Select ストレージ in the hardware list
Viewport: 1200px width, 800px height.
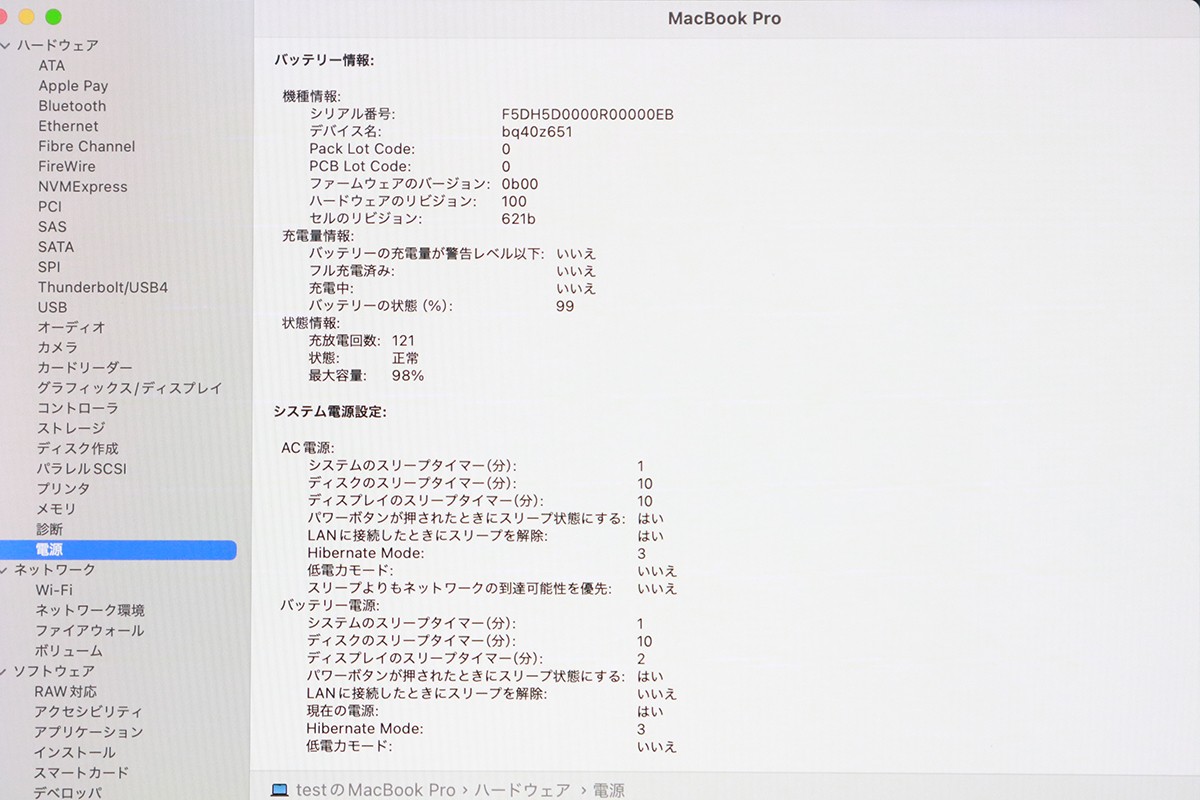(x=71, y=428)
